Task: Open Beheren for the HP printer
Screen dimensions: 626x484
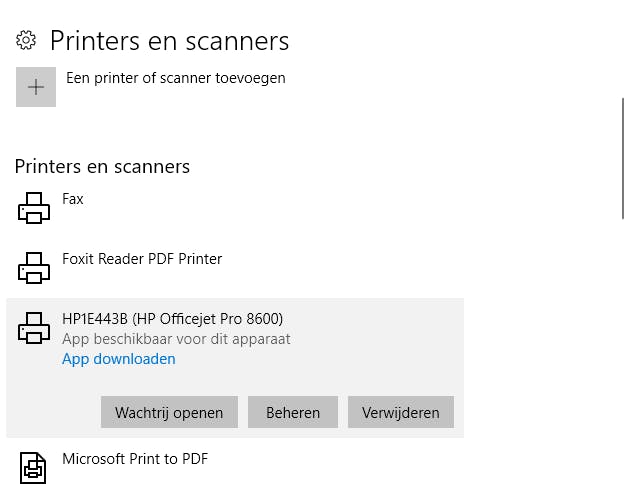Action: (293, 412)
